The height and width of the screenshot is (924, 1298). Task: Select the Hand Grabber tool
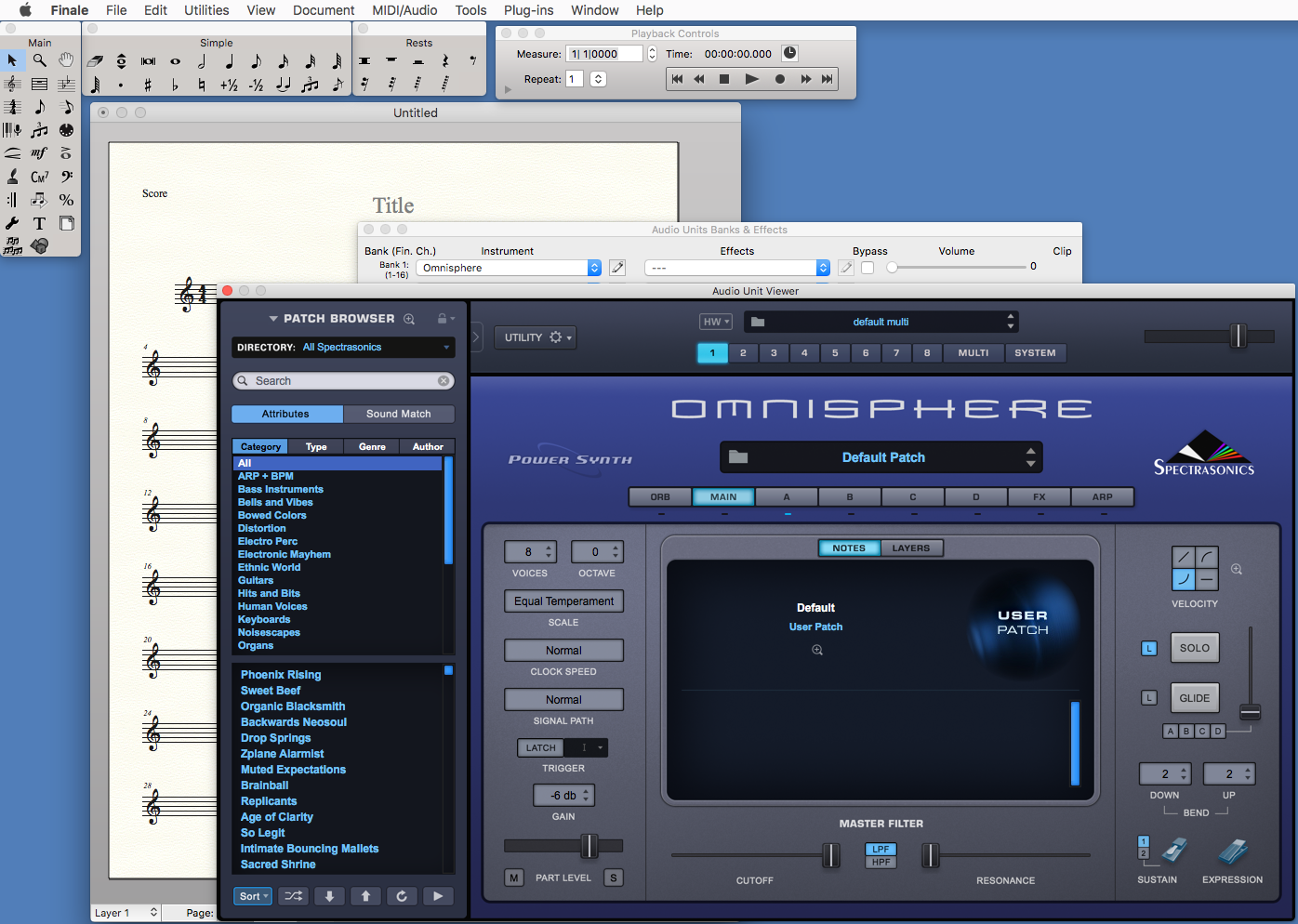[x=66, y=60]
